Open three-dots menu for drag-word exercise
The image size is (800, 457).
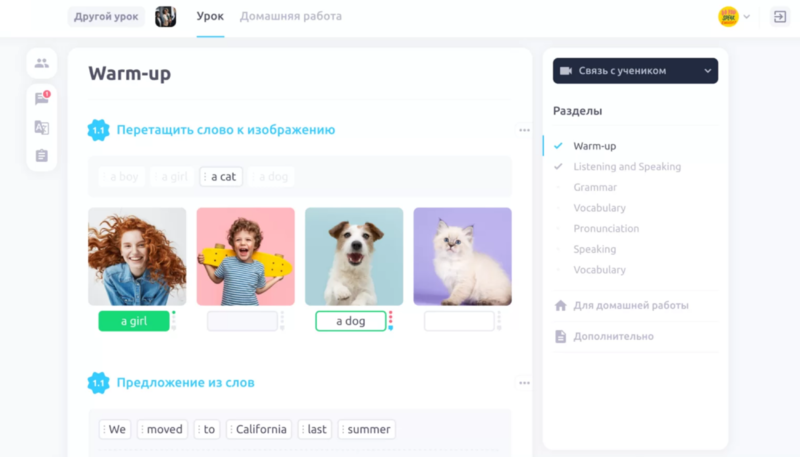coord(524,130)
